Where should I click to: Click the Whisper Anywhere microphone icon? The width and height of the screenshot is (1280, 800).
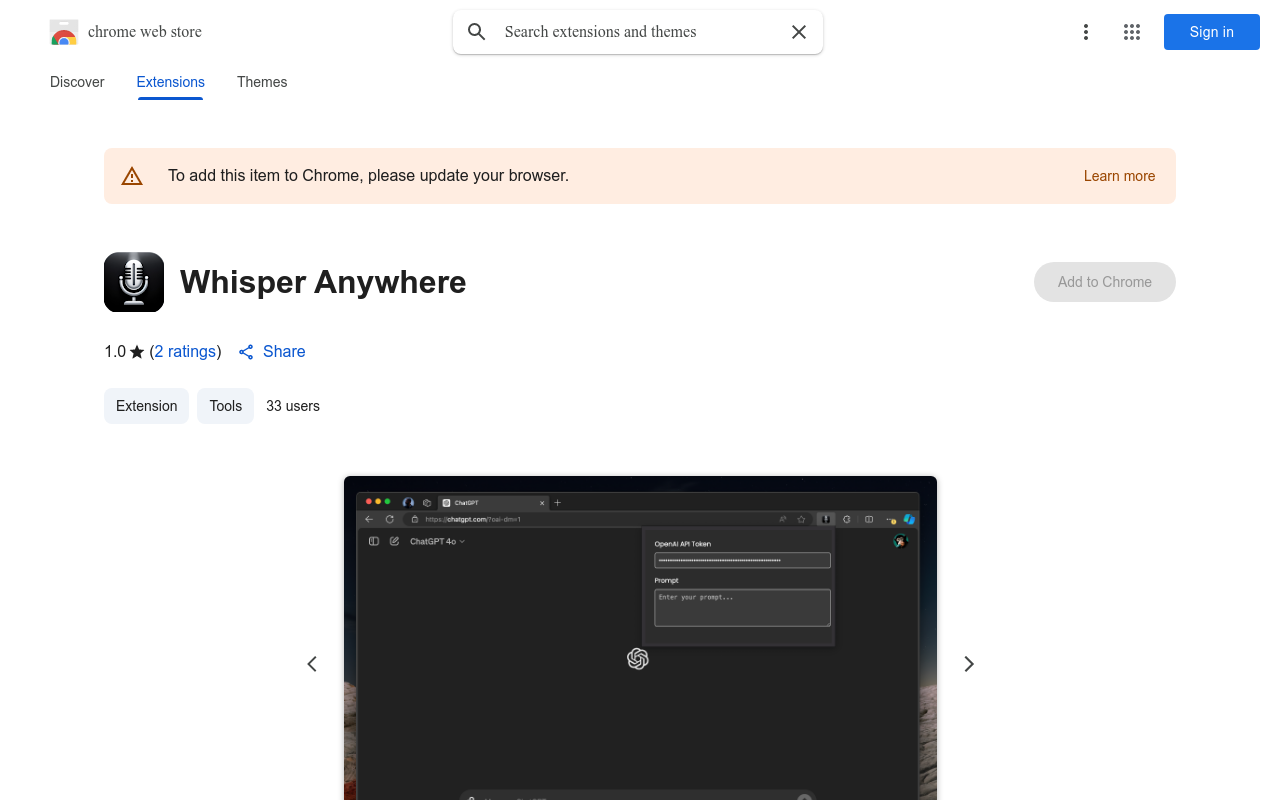point(134,282)
